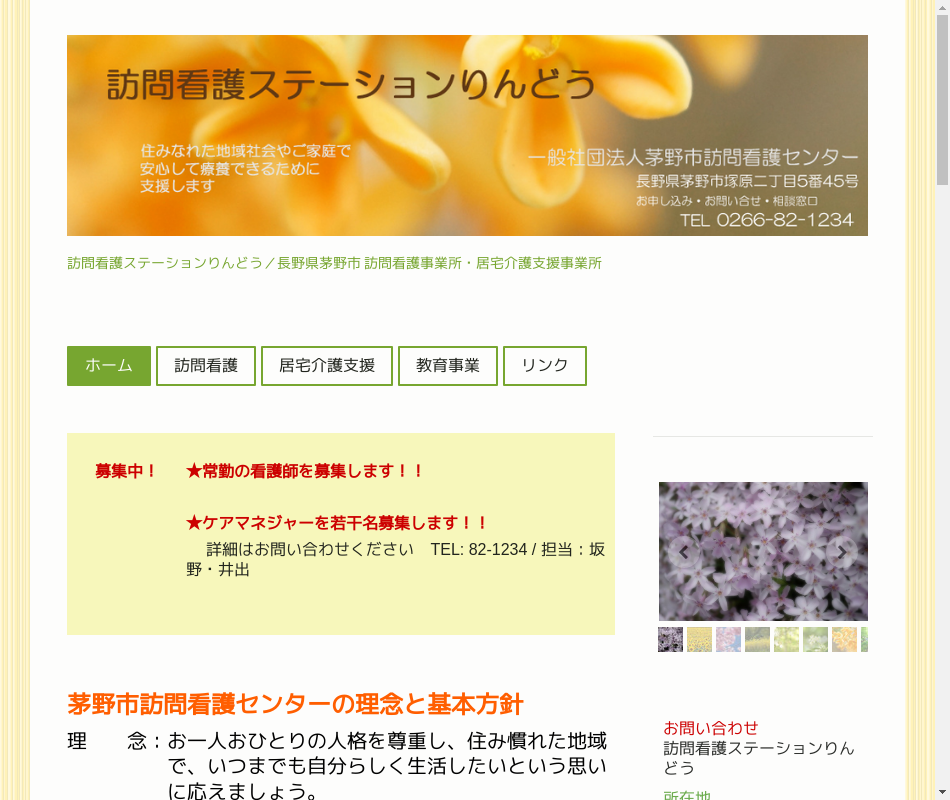Open the リンク menu item

click(x=545, y=366)
